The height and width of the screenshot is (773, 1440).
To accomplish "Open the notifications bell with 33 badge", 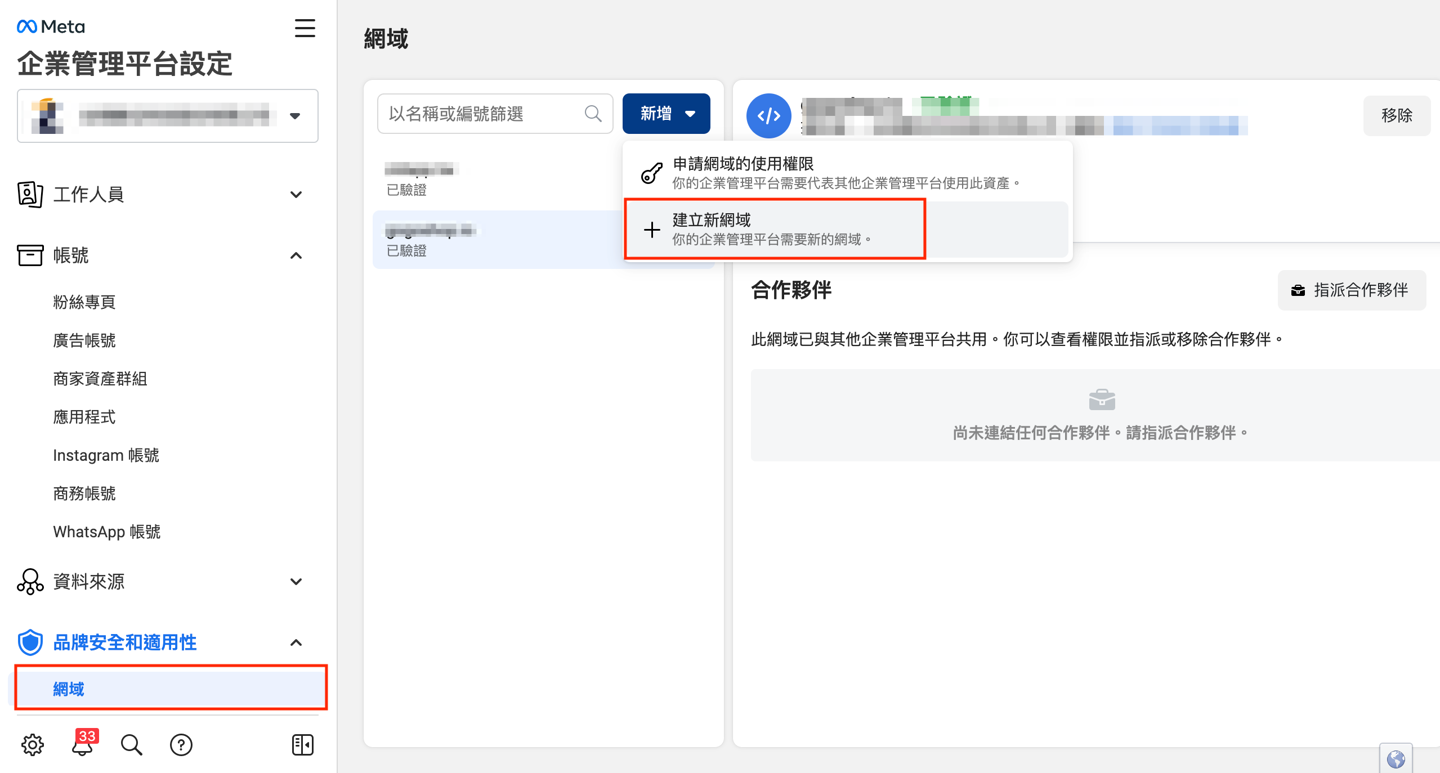I will pyautogui.click(x=83, y=743).
